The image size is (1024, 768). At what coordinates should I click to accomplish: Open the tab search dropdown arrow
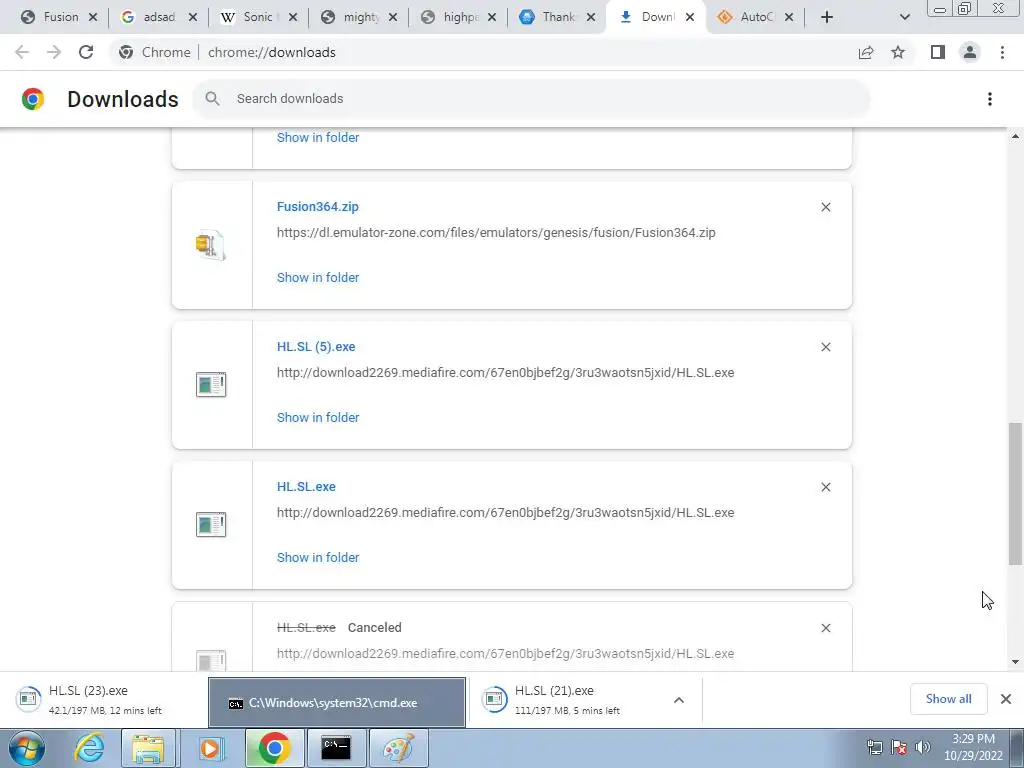(x=904, y=17)
